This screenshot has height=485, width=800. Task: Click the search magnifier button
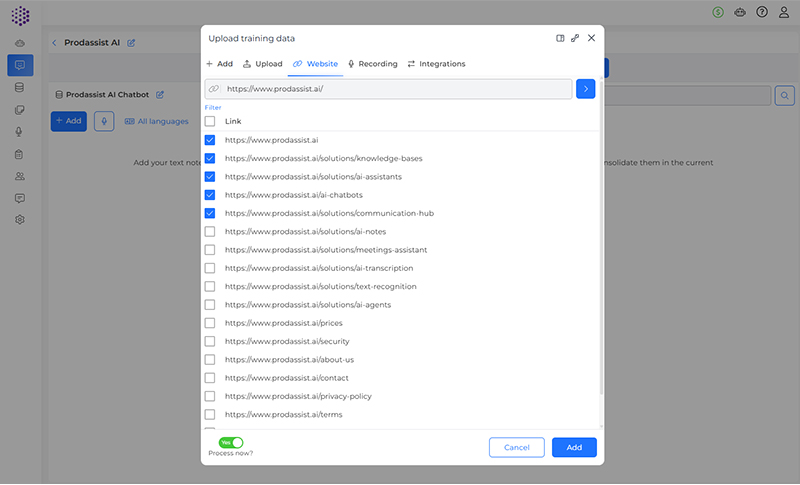click(x=785, y=95)
